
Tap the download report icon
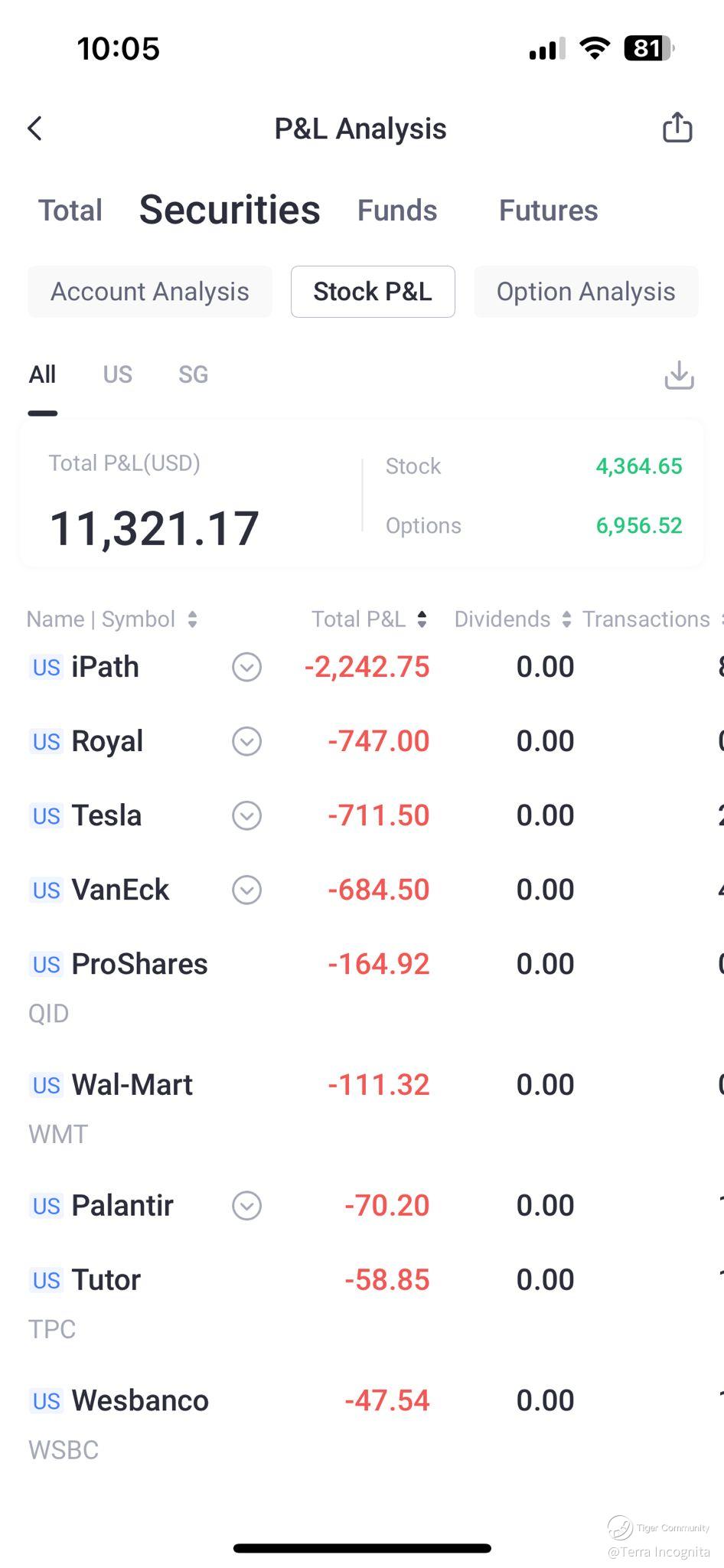tap(679, 375)
